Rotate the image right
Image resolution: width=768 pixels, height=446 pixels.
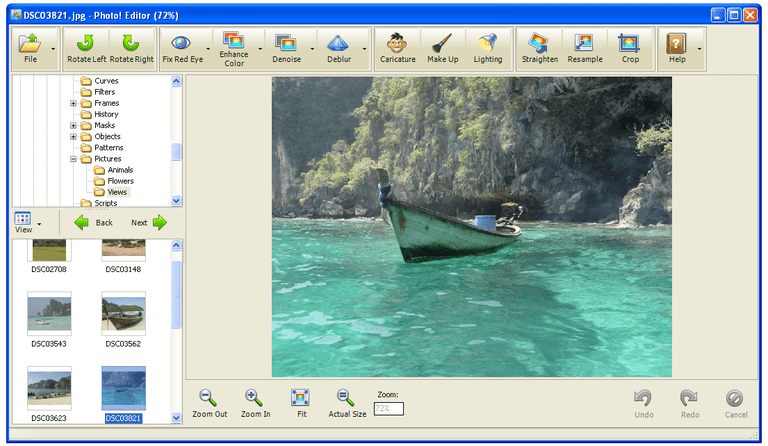point(131,49)
